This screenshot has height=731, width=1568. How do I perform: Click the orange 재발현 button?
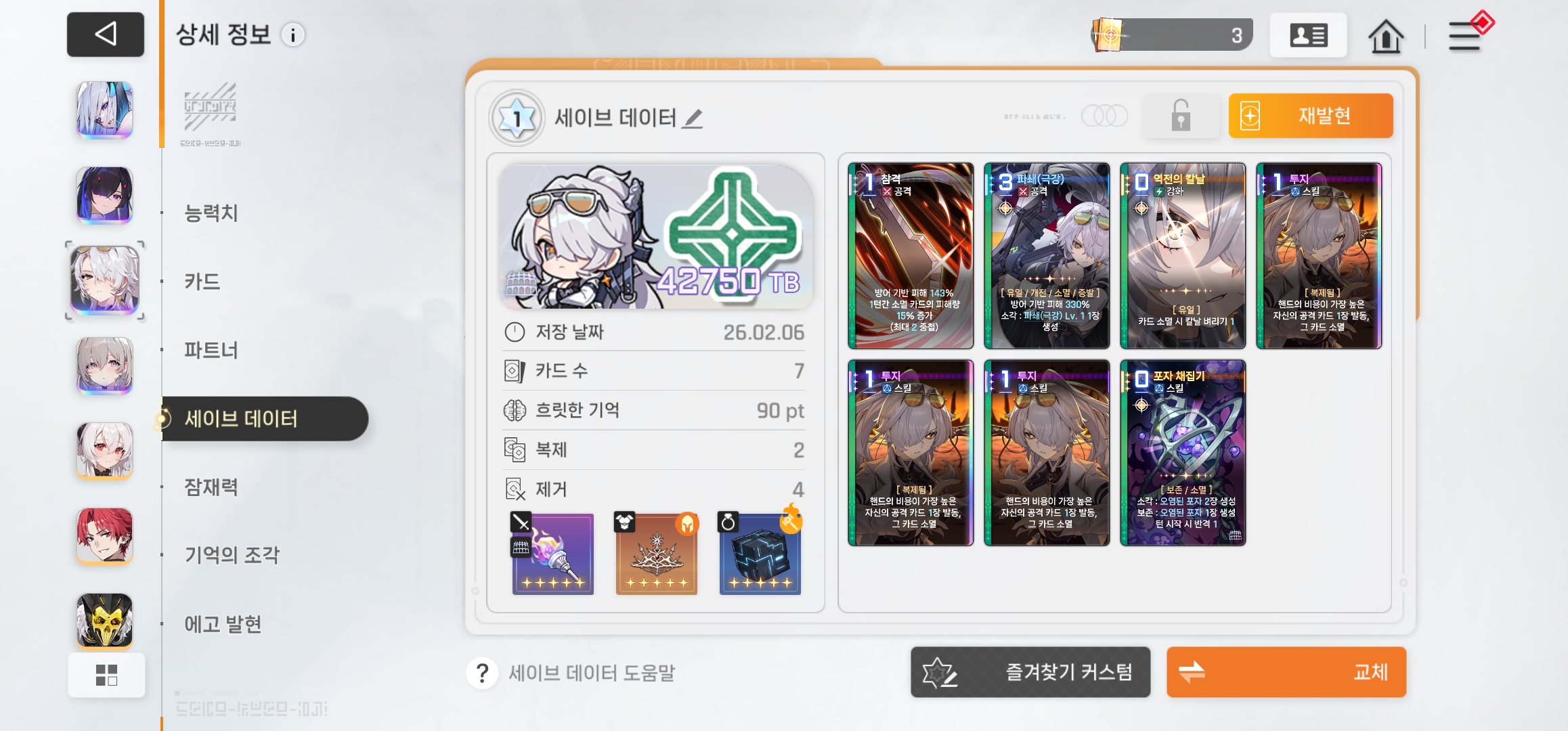(1311, 116)
